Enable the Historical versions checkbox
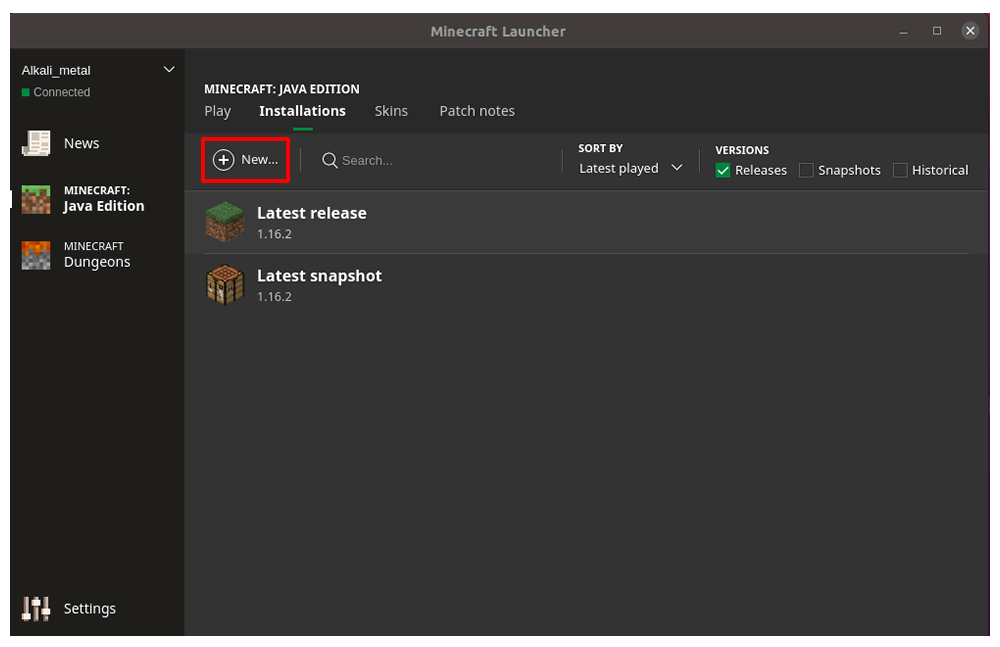Image resolution: width=1000 pixels, height=647 pixels. [x=900, y=170]
